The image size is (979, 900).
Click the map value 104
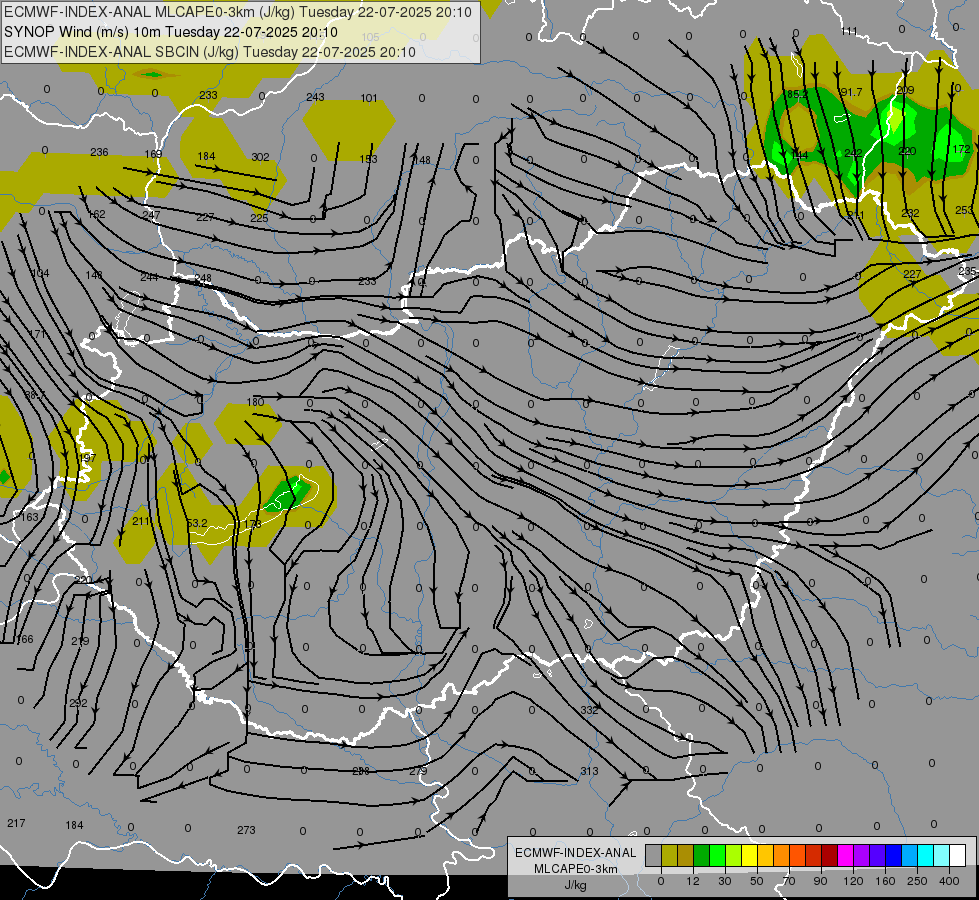41,273
